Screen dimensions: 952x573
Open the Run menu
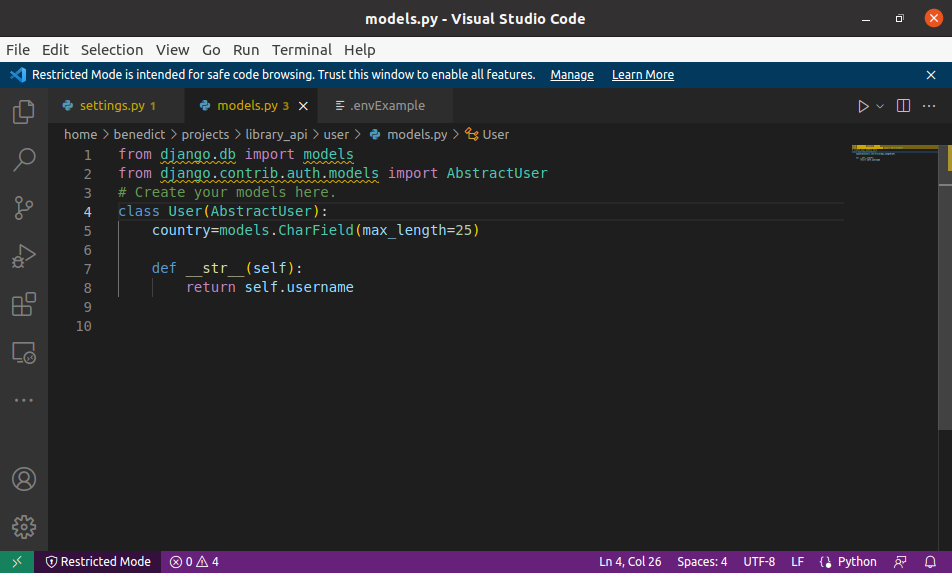pyautogui.click(x=246, y=50)
